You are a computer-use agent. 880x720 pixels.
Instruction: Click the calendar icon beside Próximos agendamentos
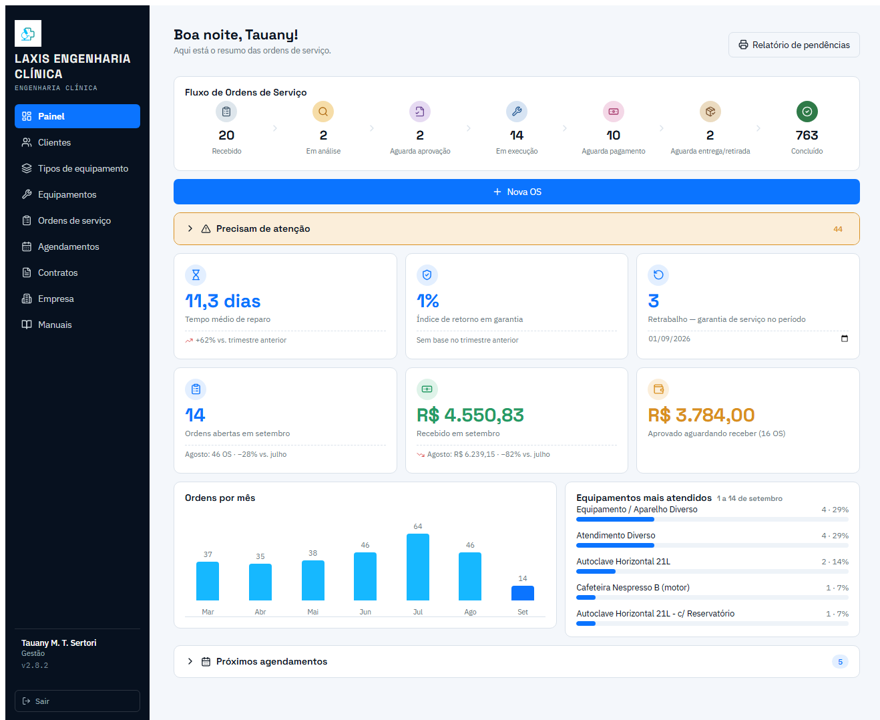pyautogui.click(x=206, y=662)
